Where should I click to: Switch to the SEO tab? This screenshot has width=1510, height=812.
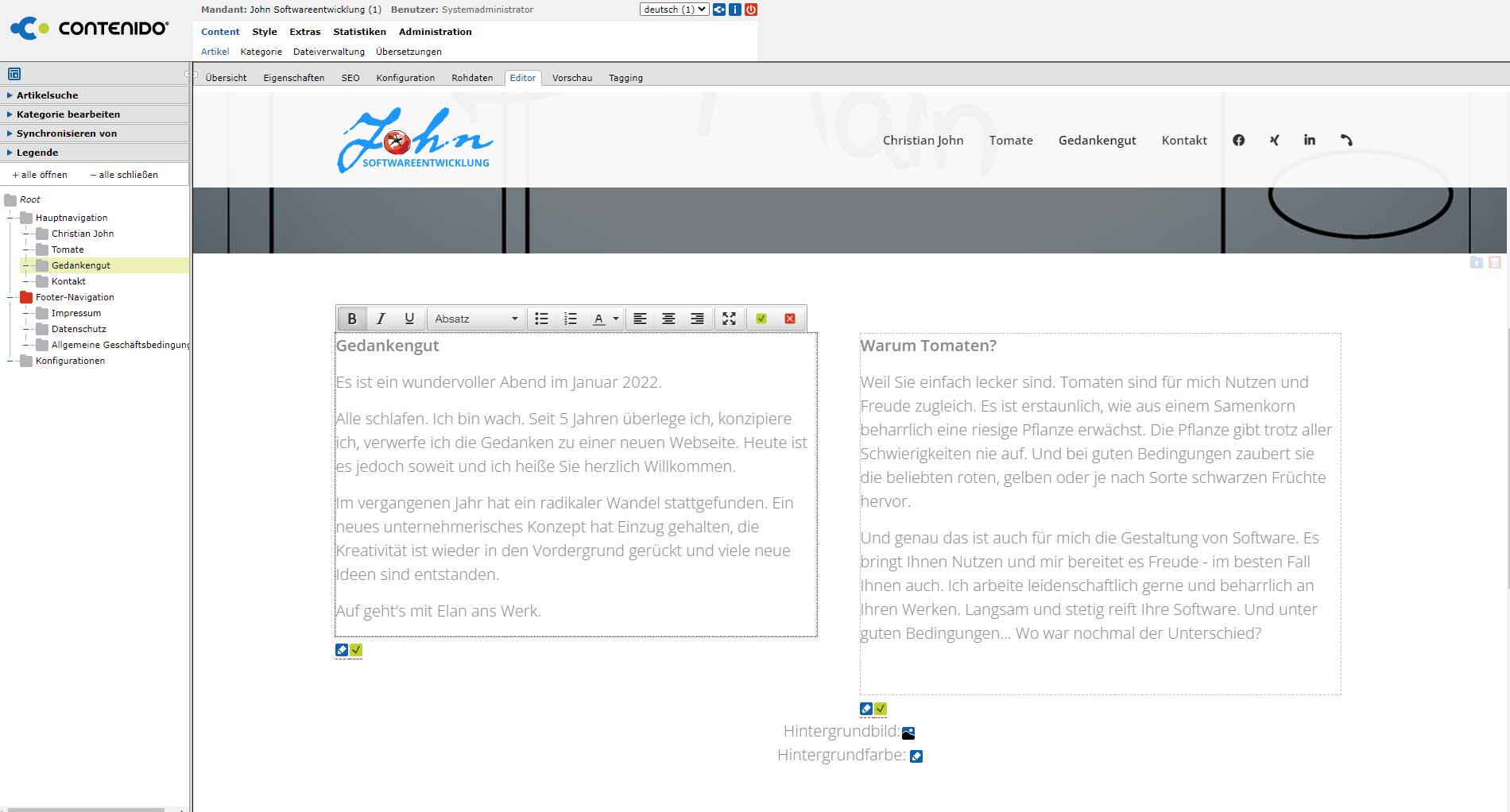[x=350, y=78]
